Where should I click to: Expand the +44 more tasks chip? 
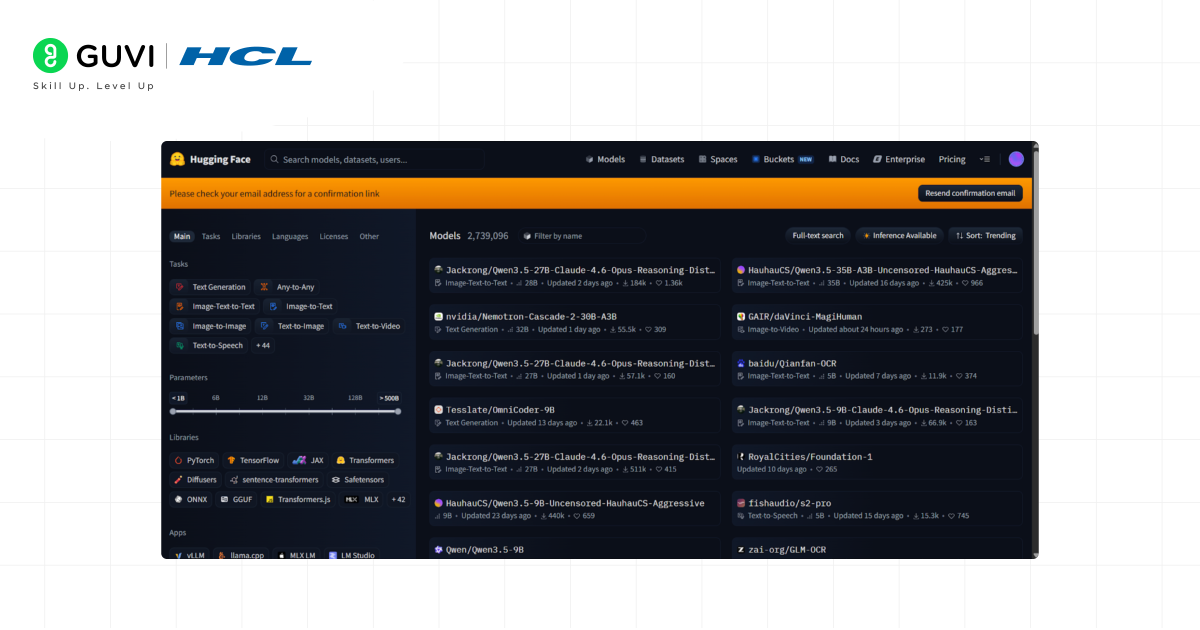[x=263, y=345]
